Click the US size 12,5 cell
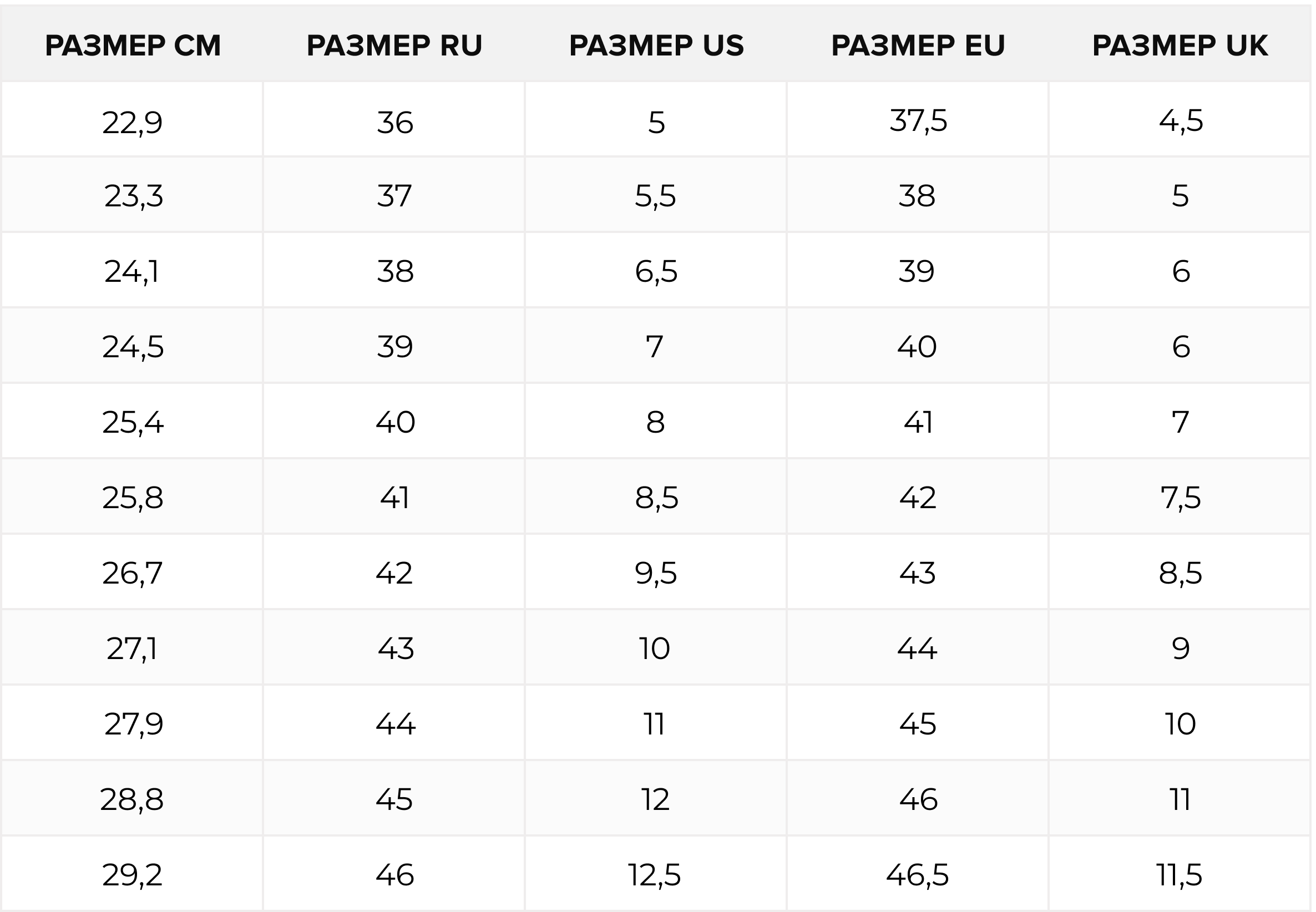Screen dimensions: 1316x912 656,873
